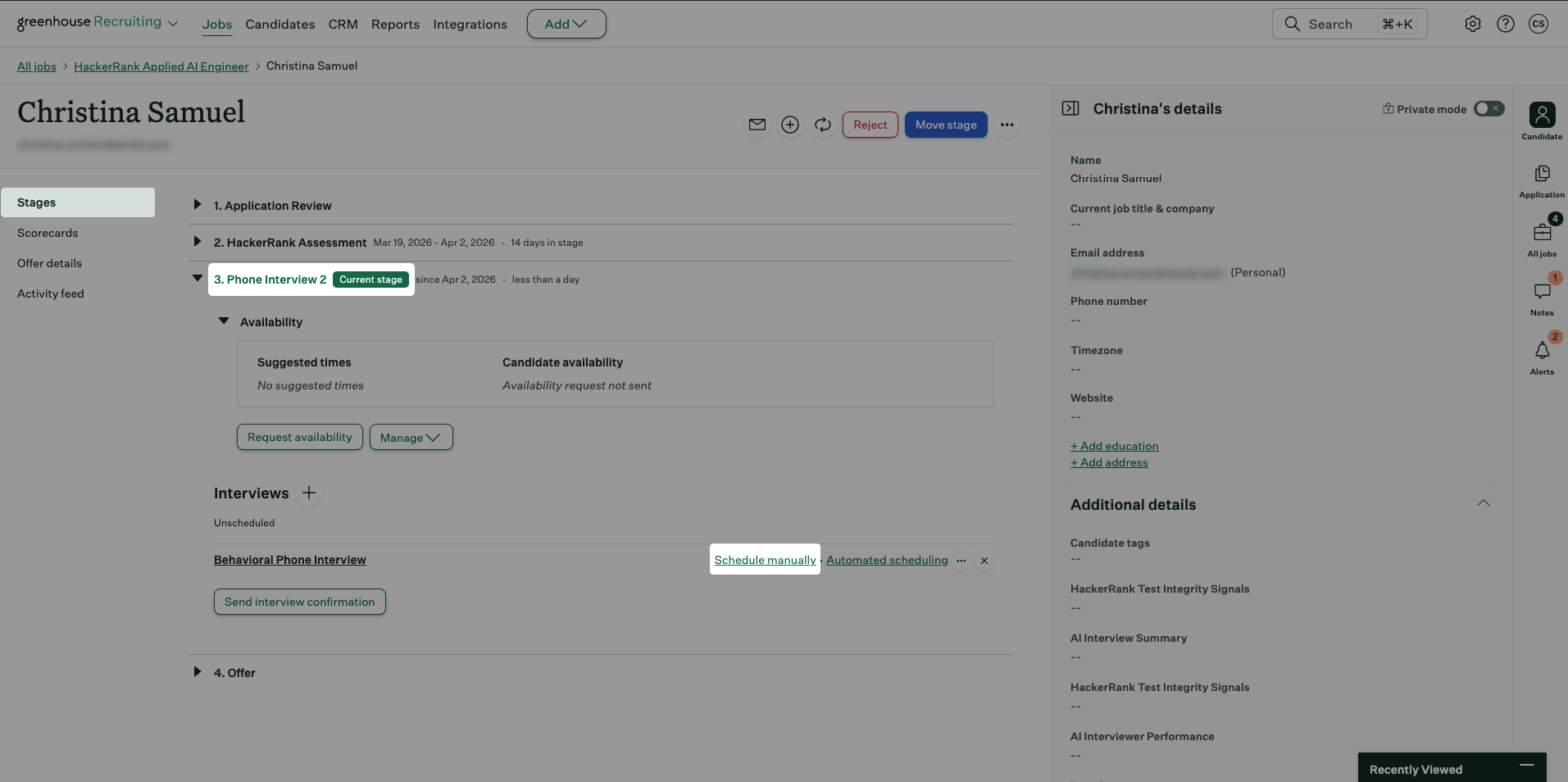Click Send interview confirmation button
Image resolution: width=1568 pixels, height=782 pixels.
pyautogui.click(x=300, y=602)
